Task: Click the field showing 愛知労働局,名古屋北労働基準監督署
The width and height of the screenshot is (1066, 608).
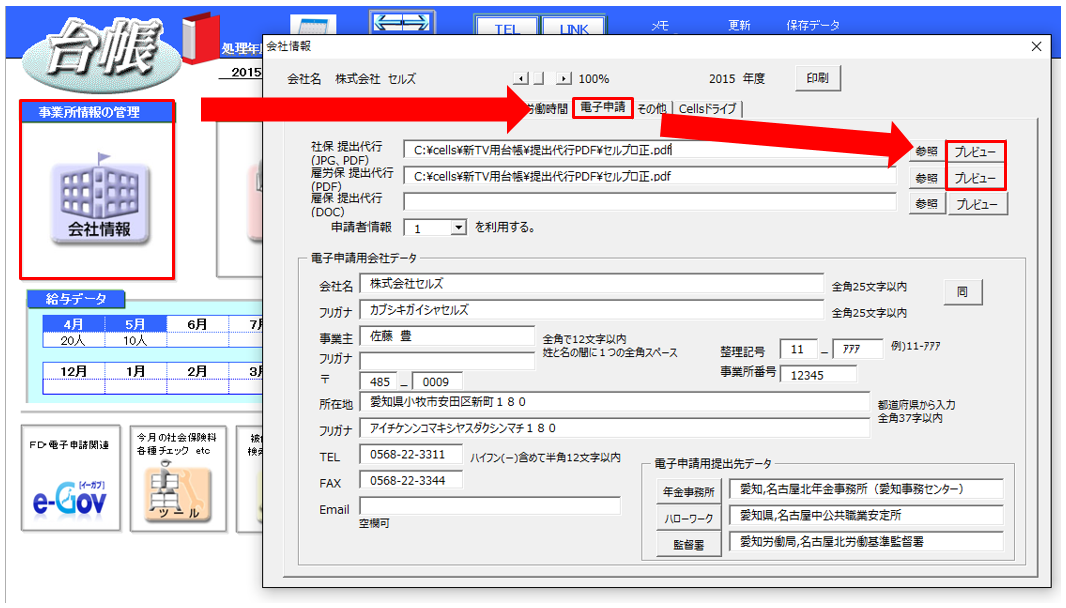Action: pos(866,542)
